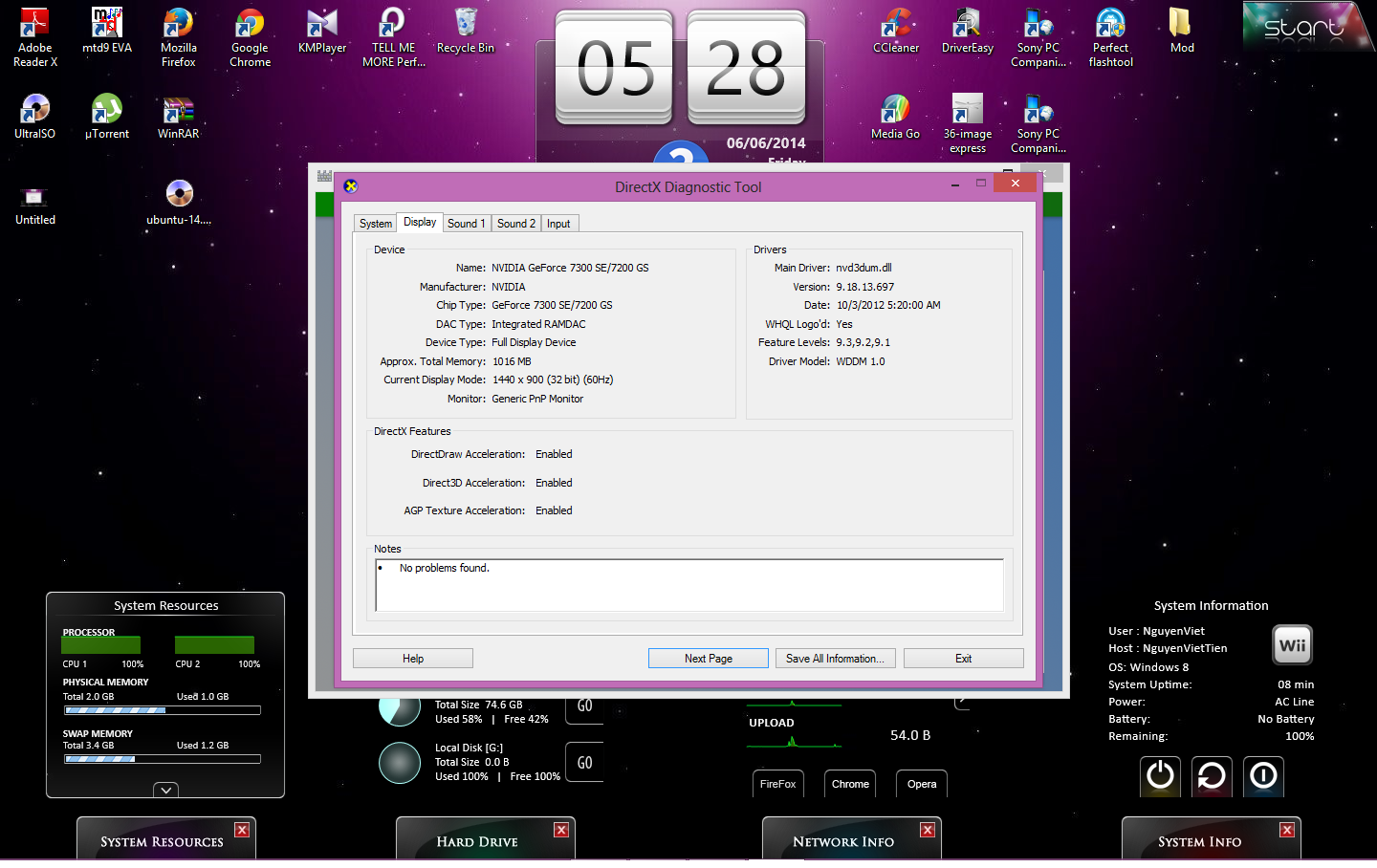Image resolution: width=1377 pixels, height=868 pixels.
Task: Open CCleaner from the desktop
Action: [896, 32]
